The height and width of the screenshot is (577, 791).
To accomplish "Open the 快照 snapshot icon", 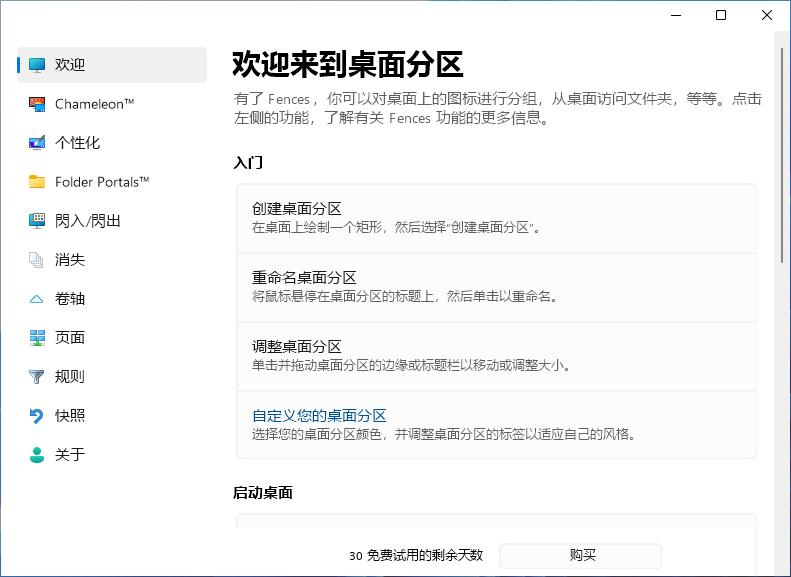I will tap(37, 416).
